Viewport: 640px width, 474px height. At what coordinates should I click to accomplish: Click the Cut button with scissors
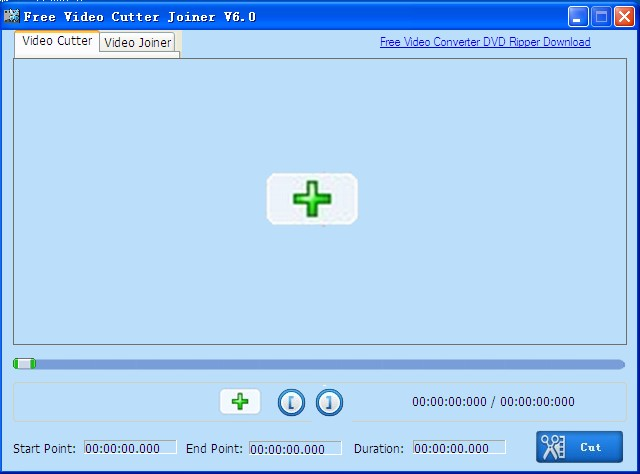(580, 447)
